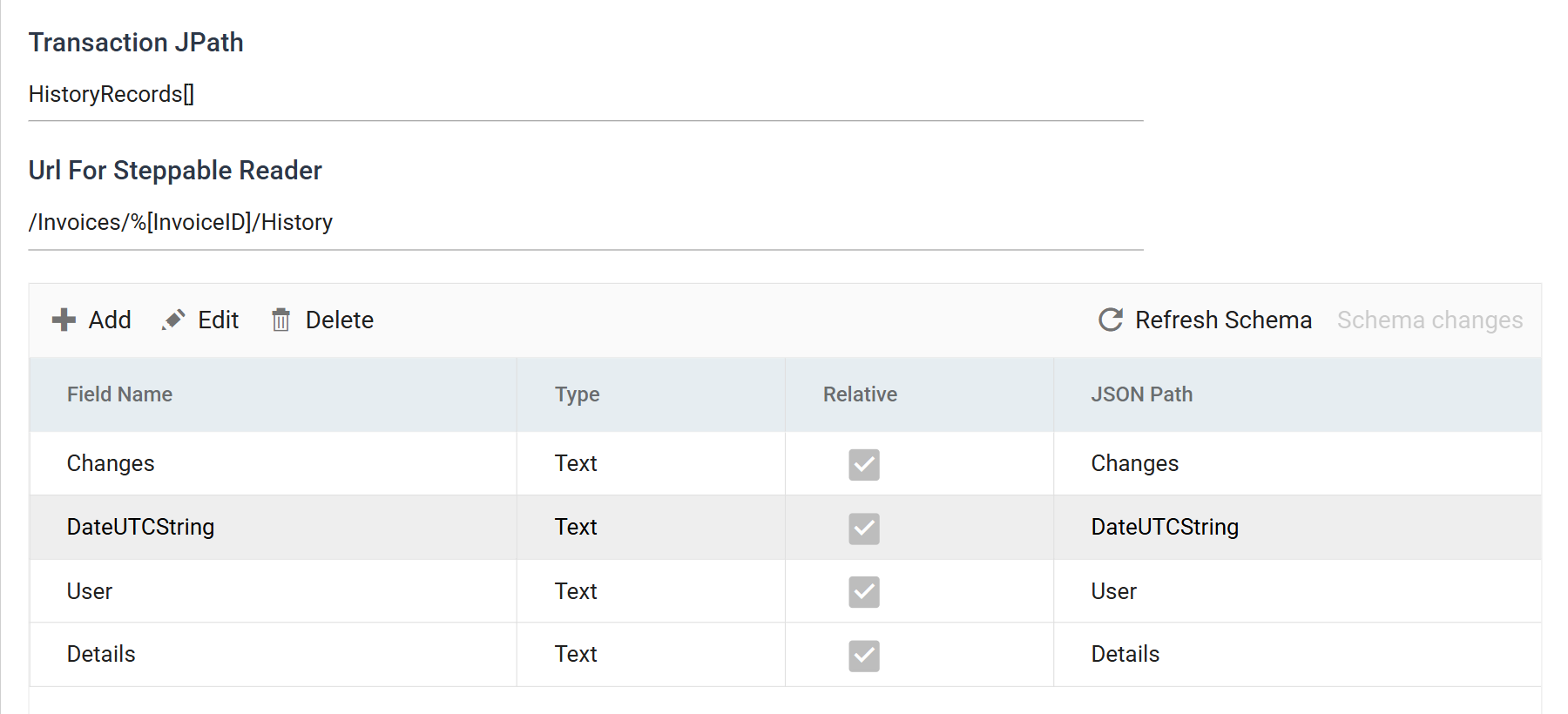
Task: Click the Type Text cell in Changes row
Action: [651, 463]
